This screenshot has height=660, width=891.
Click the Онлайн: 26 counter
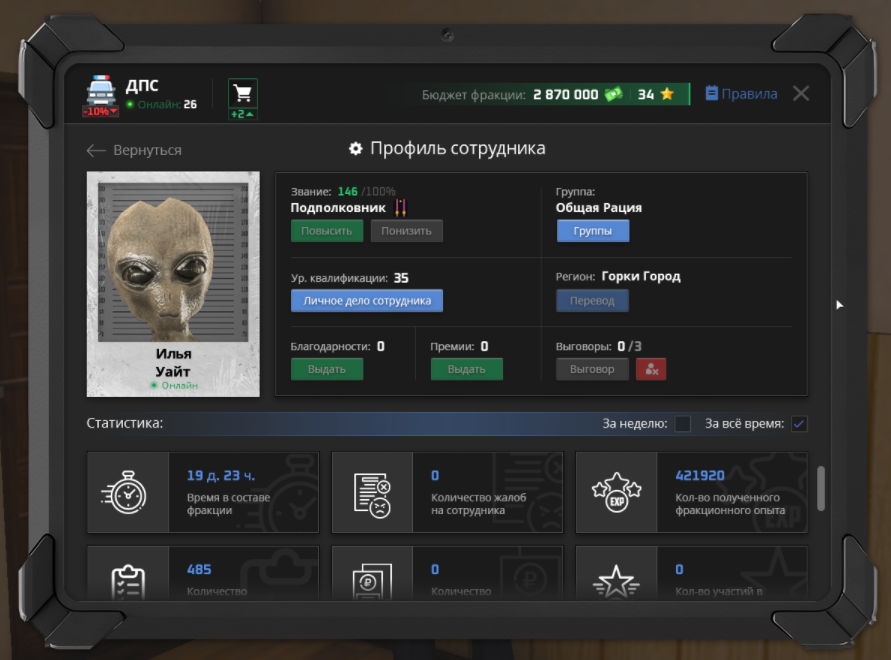(x=162, y=105)
